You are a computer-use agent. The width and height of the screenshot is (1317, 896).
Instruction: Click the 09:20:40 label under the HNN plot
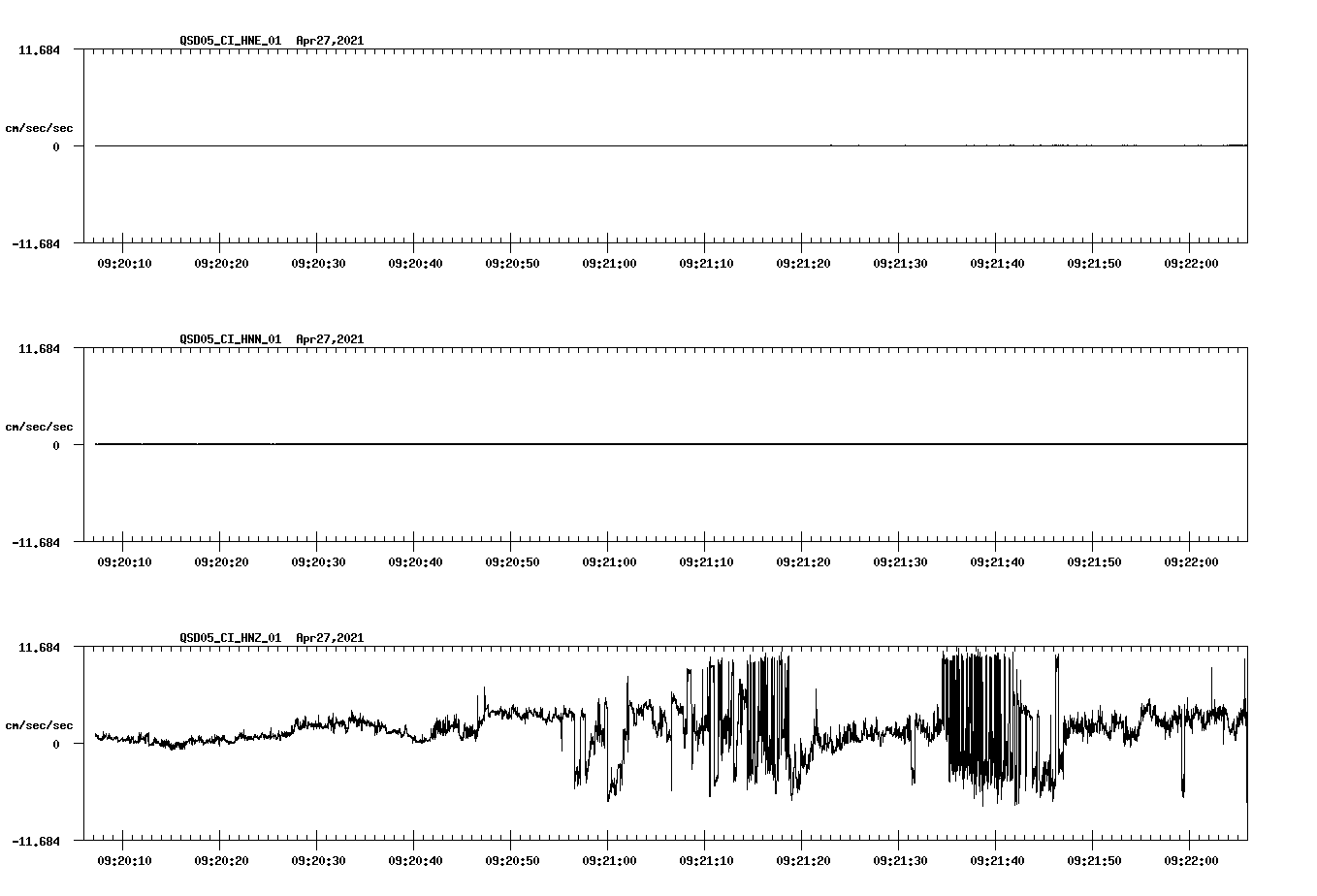[415, 560]
